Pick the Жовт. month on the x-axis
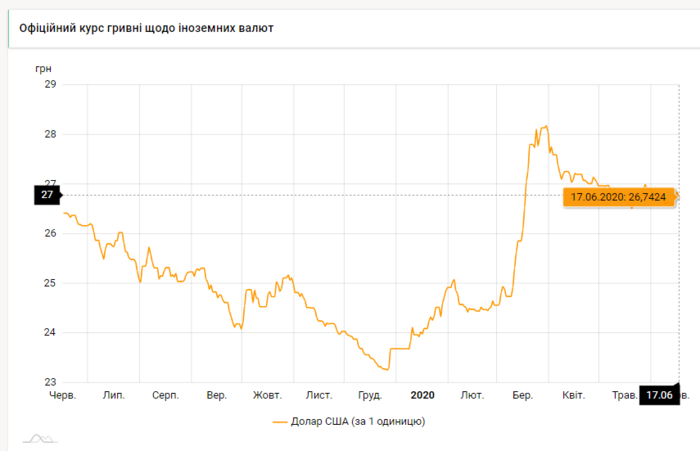 (267, 395)
